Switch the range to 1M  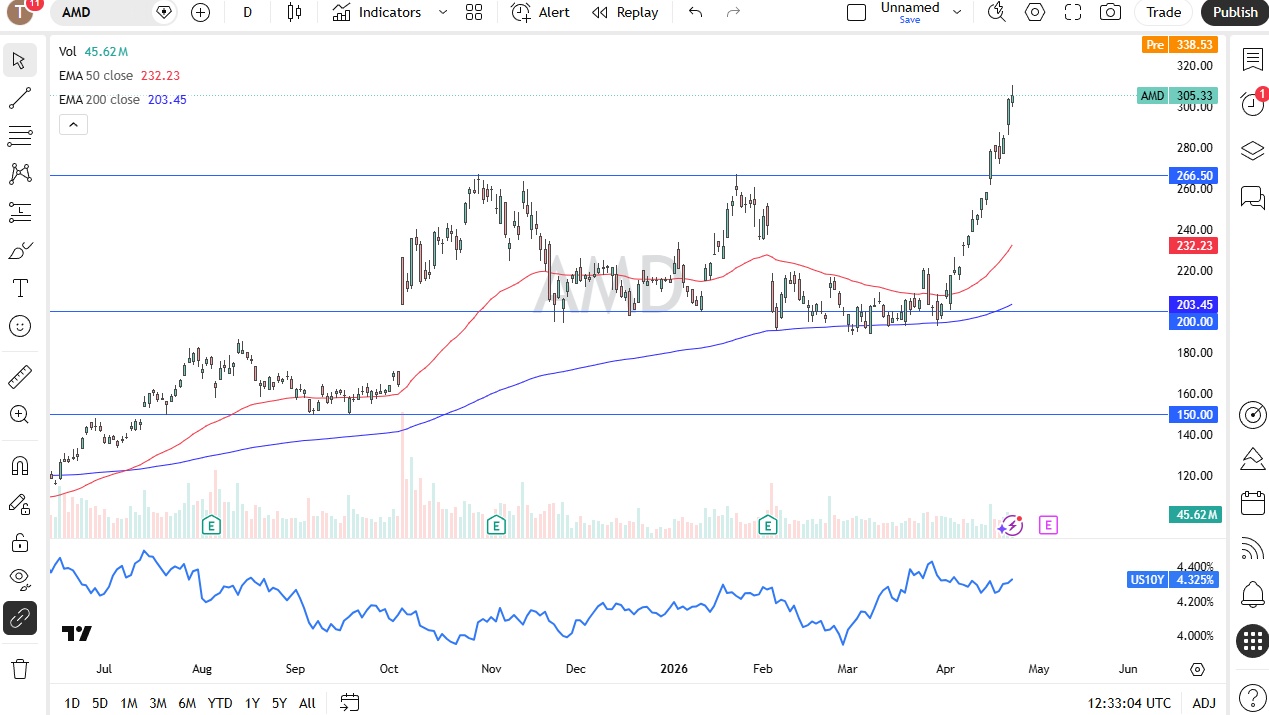pyautogui.click(x=129, y=703)
